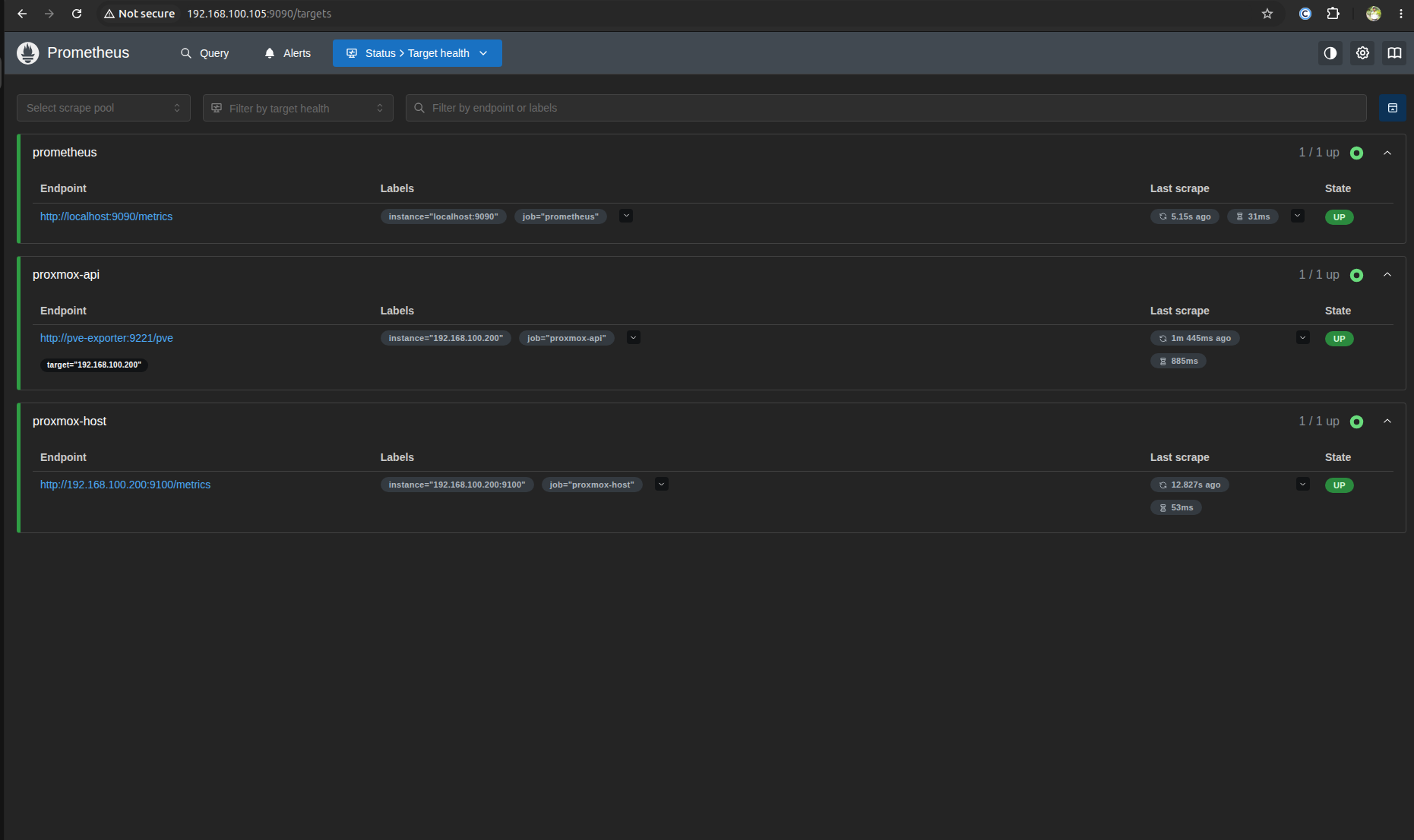Go back with the browser back arrow
This screenshot has height=840, width=1414.
[22, 14]
